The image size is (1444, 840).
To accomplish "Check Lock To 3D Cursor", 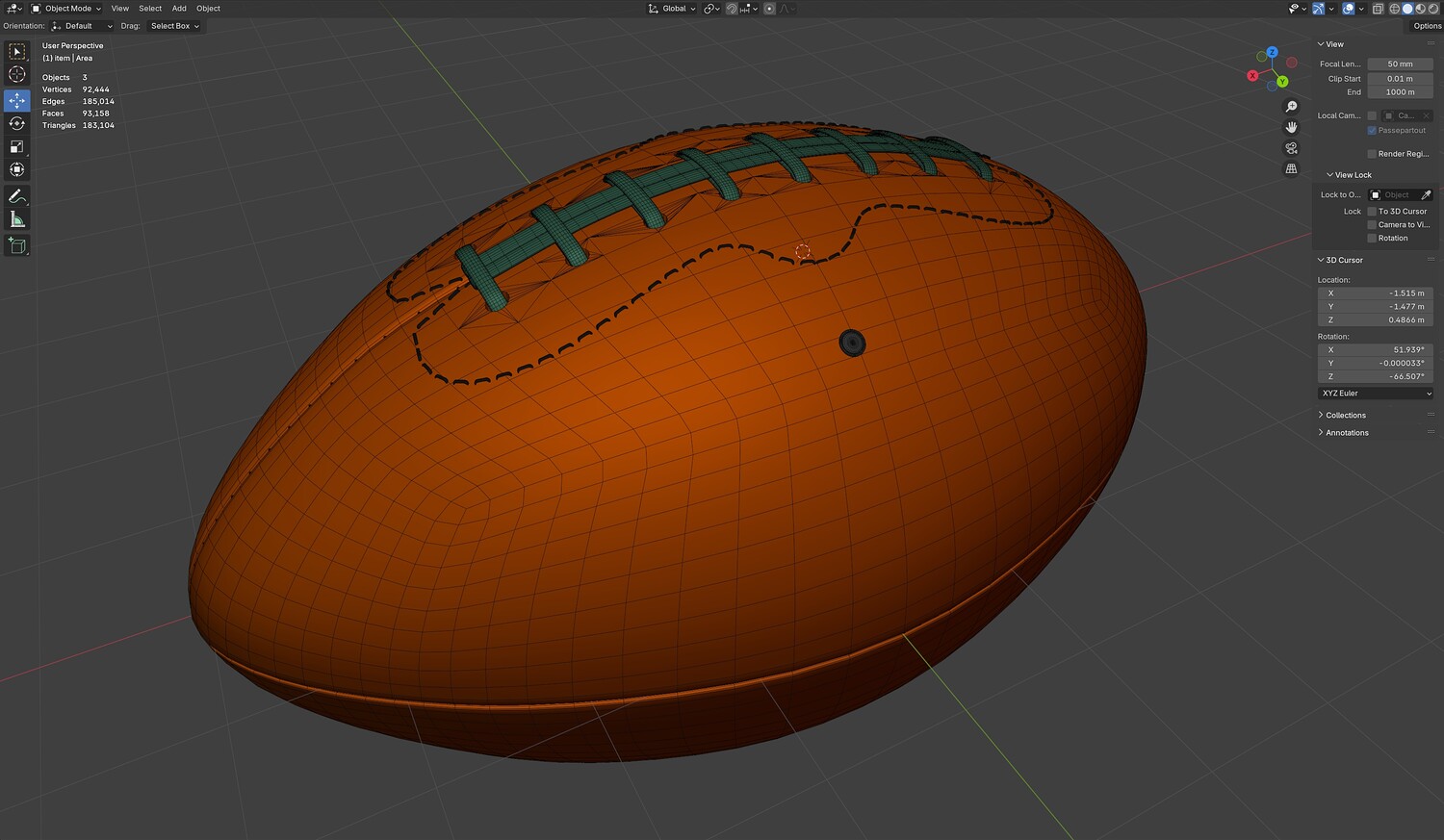I will tap(1372, 212).
